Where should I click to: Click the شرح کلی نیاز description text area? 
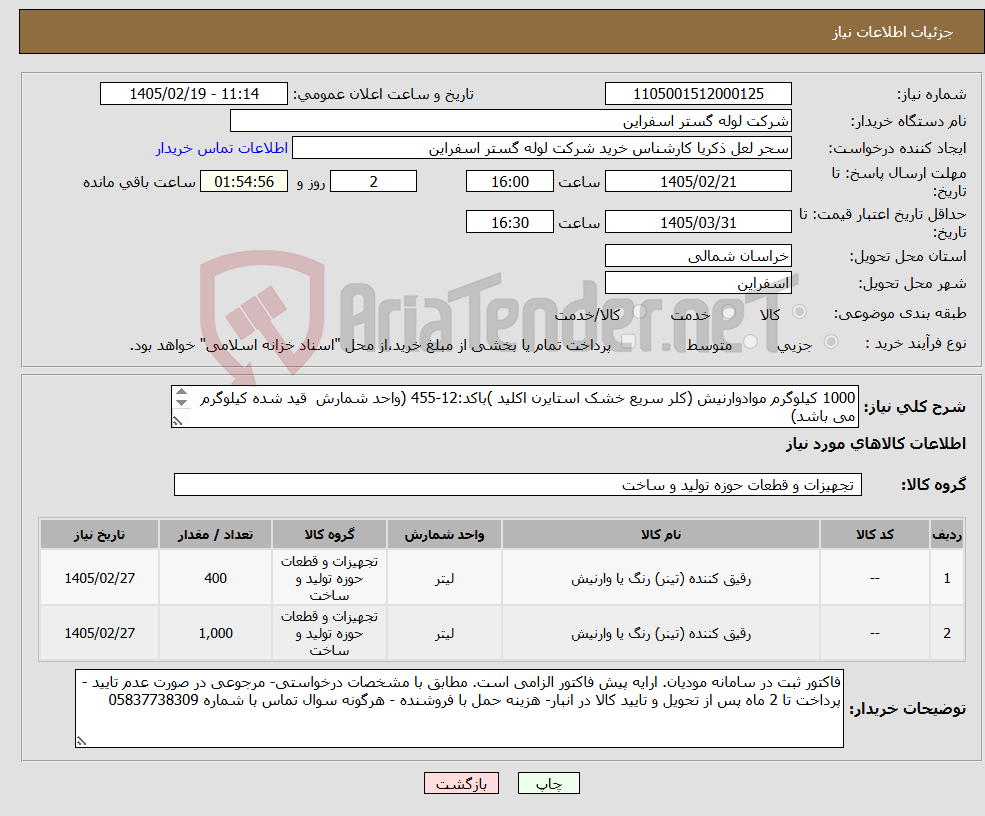[x=514, y=407]
